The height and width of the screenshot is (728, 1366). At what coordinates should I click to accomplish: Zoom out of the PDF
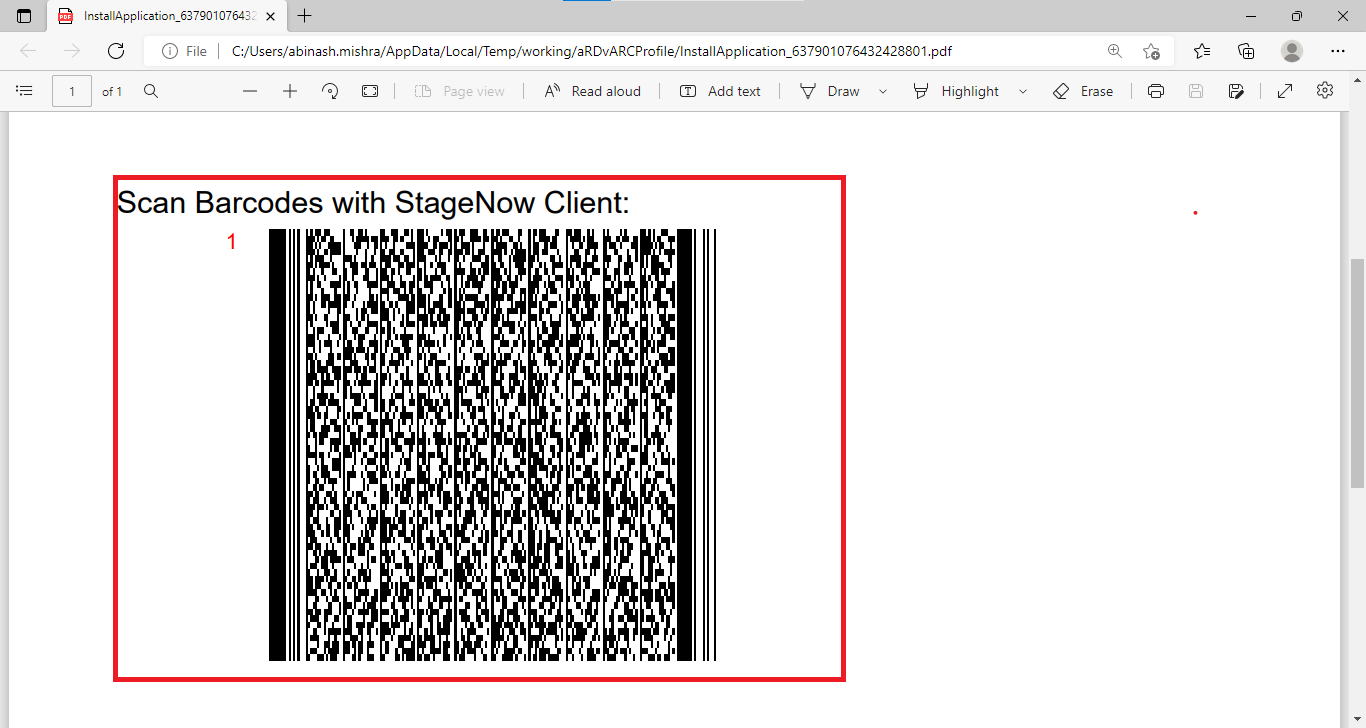tap(250, 91)
